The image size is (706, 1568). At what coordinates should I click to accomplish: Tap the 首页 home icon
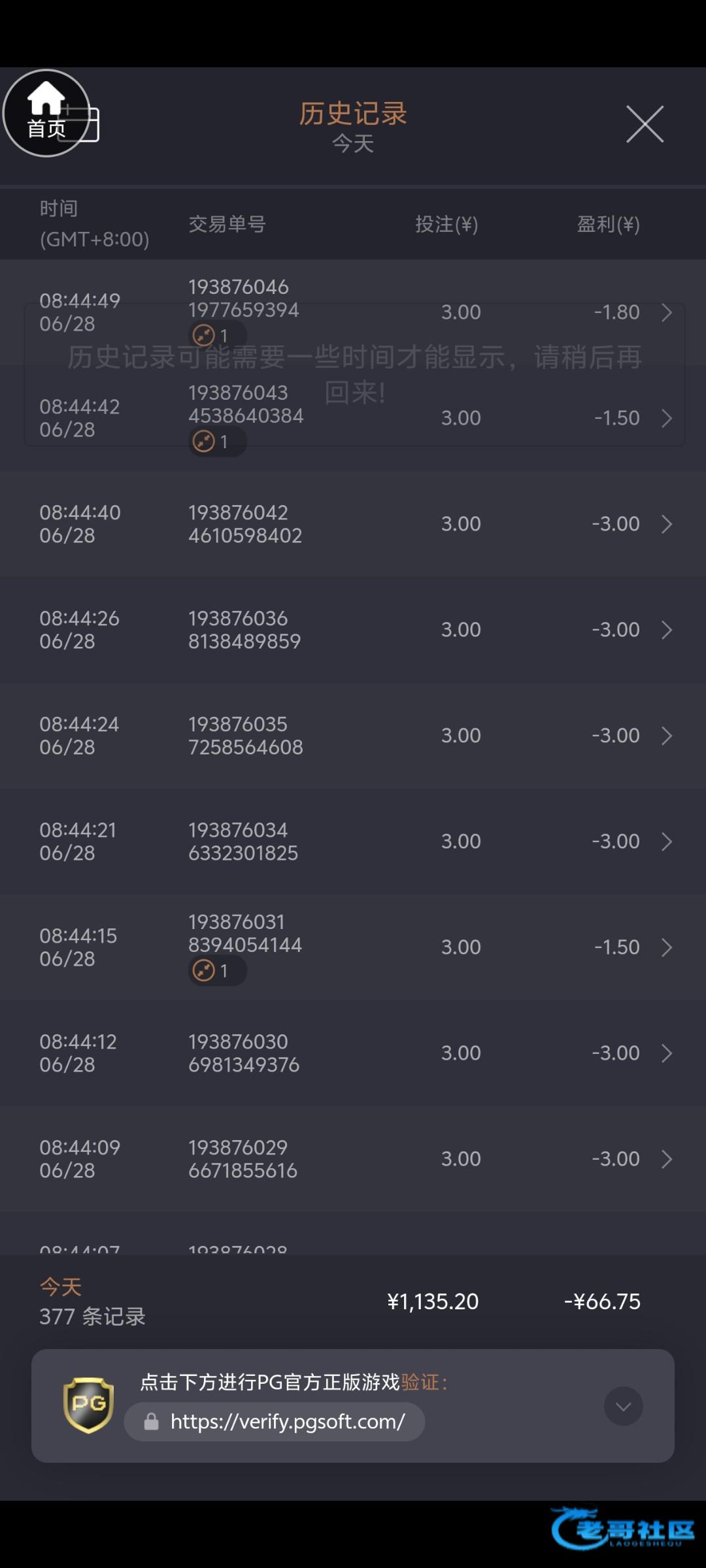pyautogui.click(x=46, y=113)
